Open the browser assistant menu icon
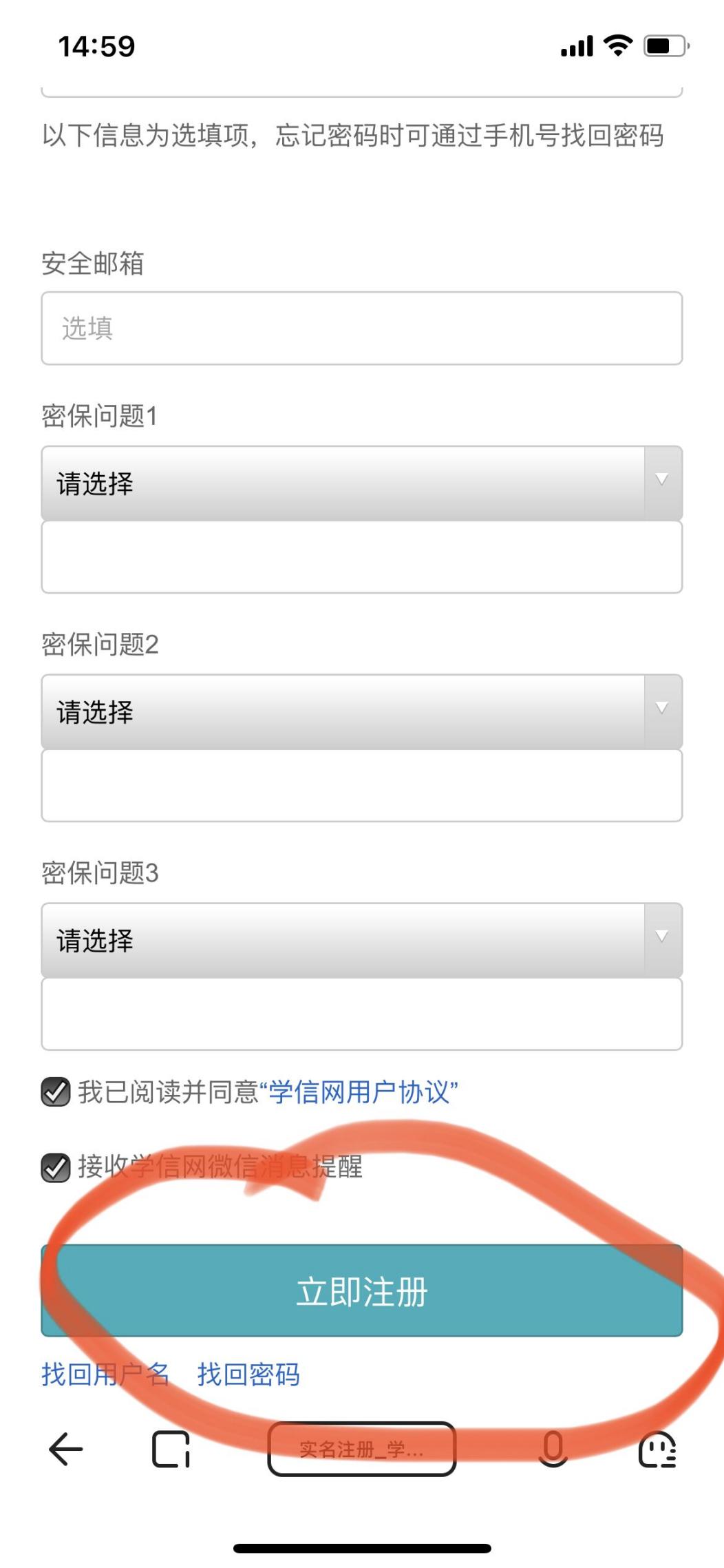This screenshot has width=724, height=1568. pos(657,1449)
